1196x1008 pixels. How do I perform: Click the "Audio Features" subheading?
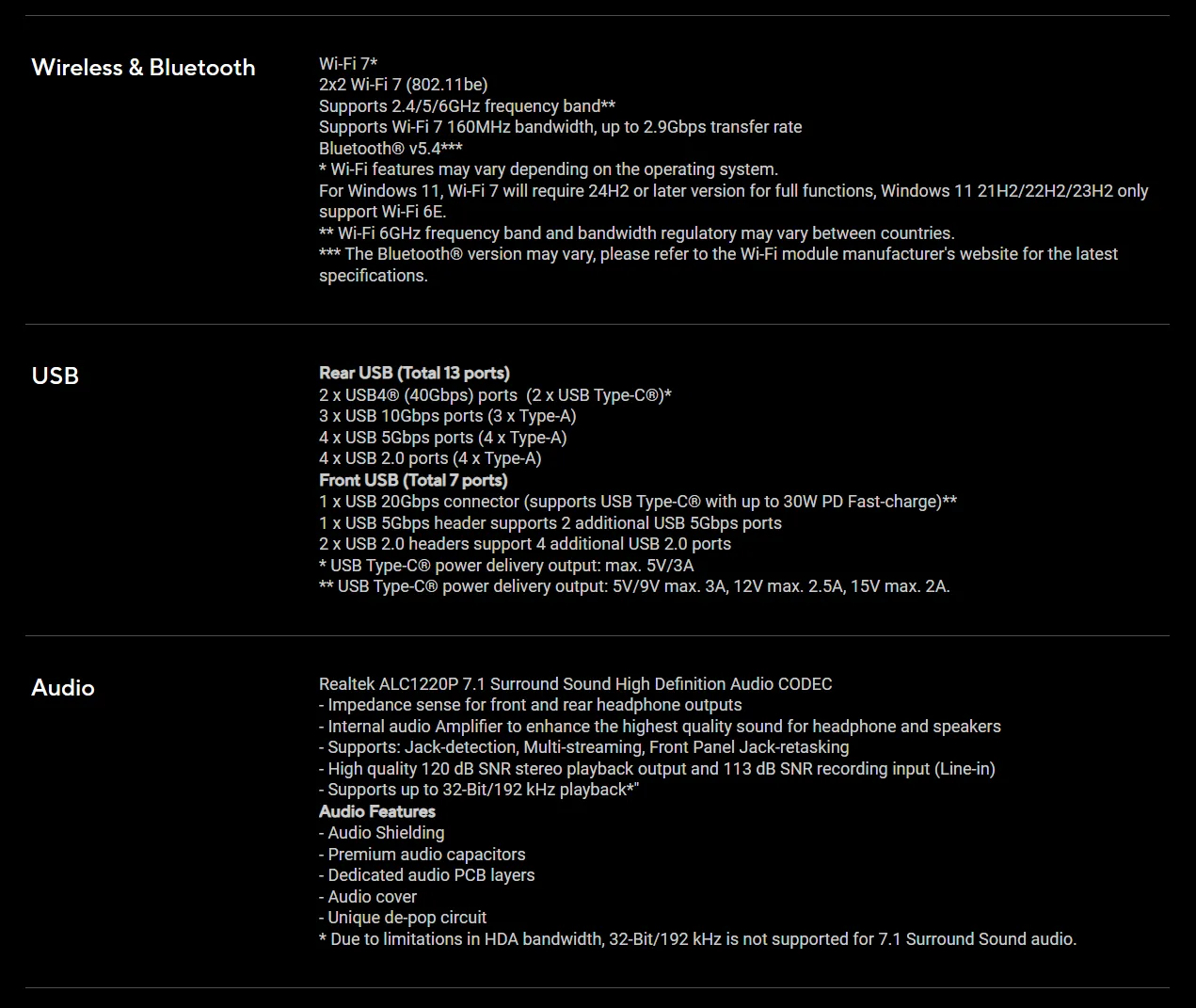tap(377, 811)
